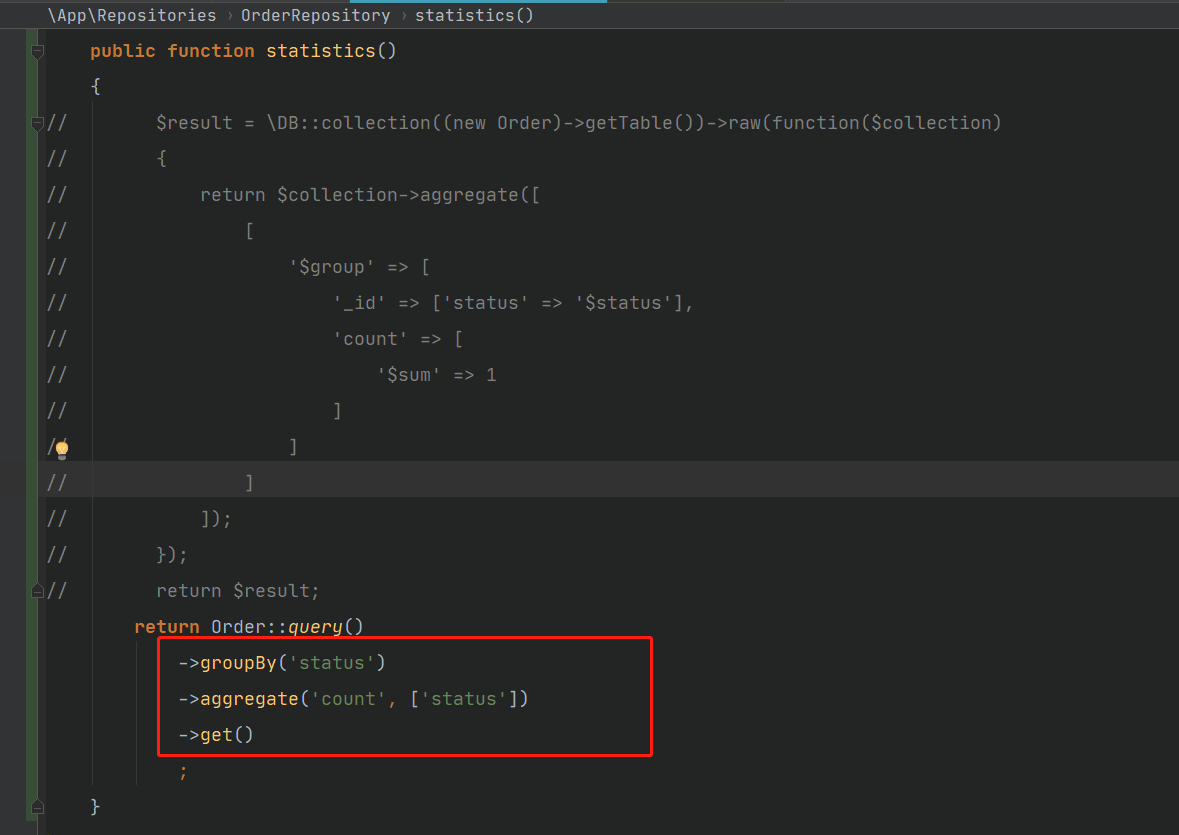Click the commented }); line
This screenshot has width=1179, height=835.
pyautogui.click(x=171, y=555)
